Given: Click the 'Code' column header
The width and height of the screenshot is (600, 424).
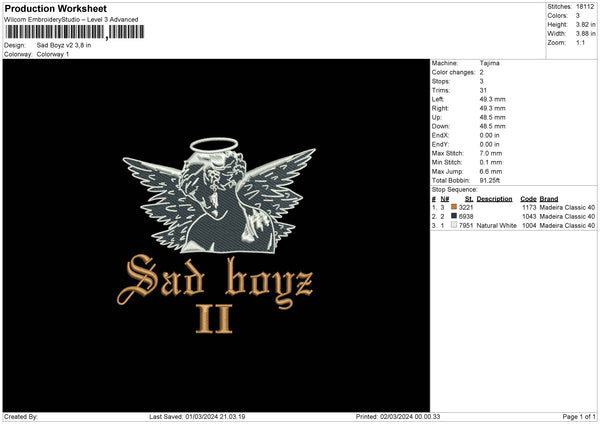Looking at the screenshot, I should click(528, 199).
